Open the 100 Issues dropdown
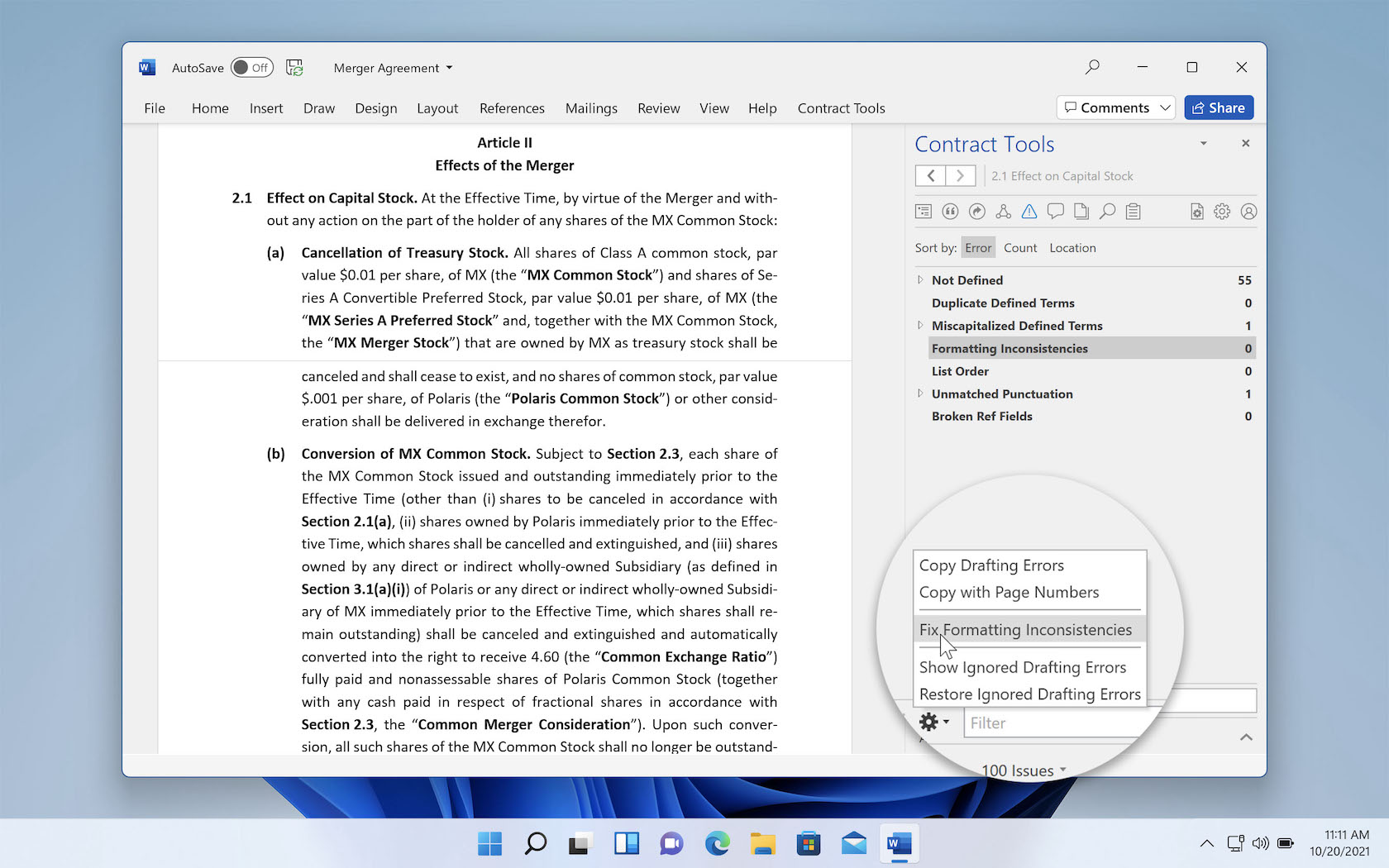The height and width of the screenshot is (868, 1389). pyautogui.click(x=1024, y=770)
